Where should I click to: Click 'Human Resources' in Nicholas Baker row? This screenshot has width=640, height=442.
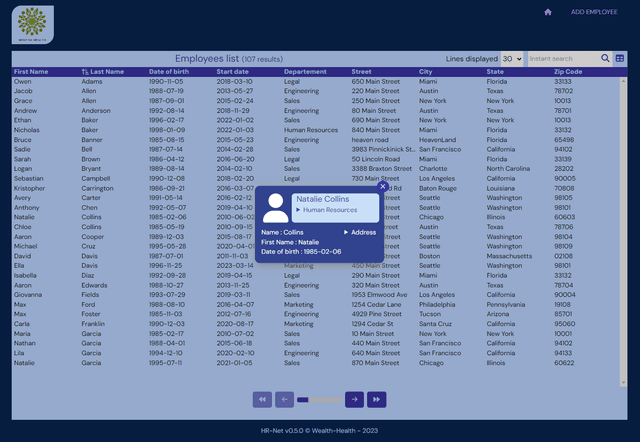pyautogui.click(x=311, y=130)
